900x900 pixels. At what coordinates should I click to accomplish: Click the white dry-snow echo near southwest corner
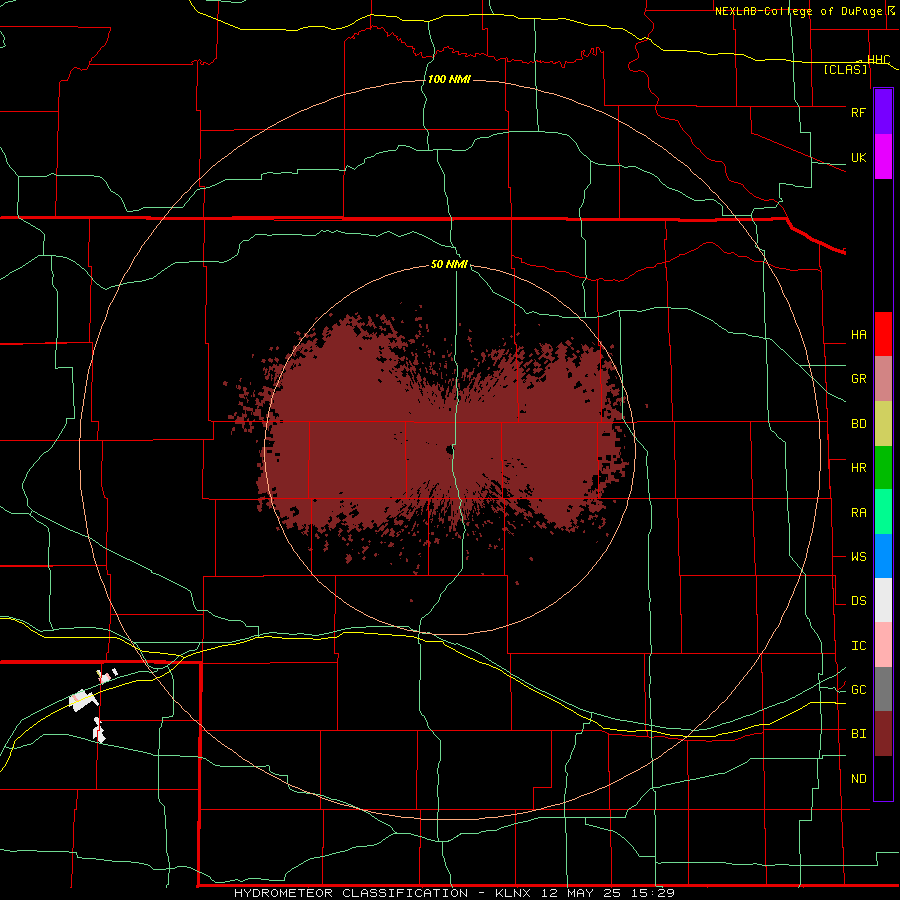click(83, 701)
